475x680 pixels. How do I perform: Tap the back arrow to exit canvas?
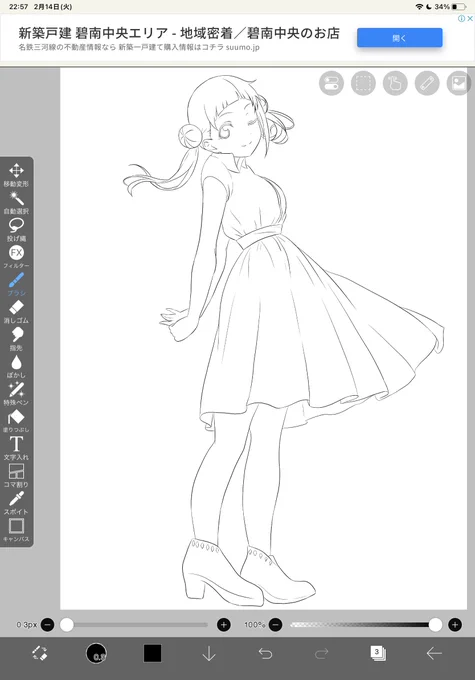point(434,654)
